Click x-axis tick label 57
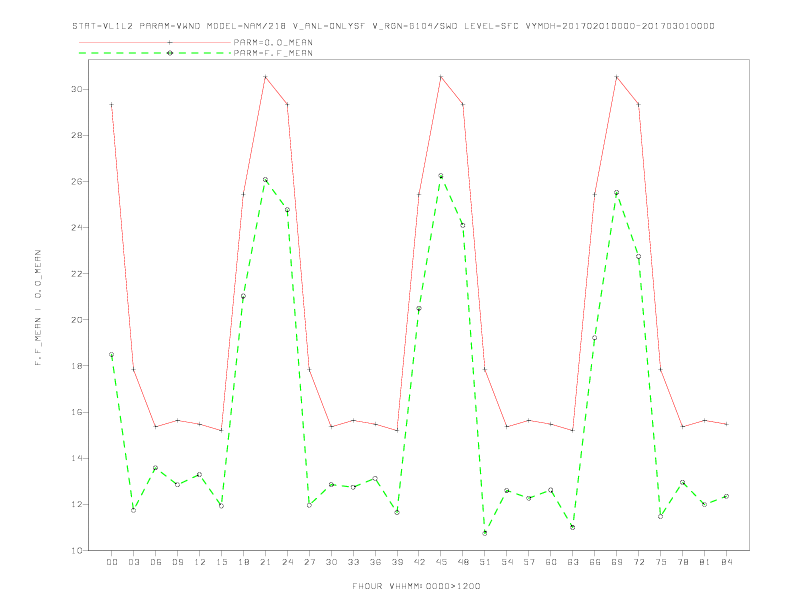The image size is (792, 612). [529, 562]
